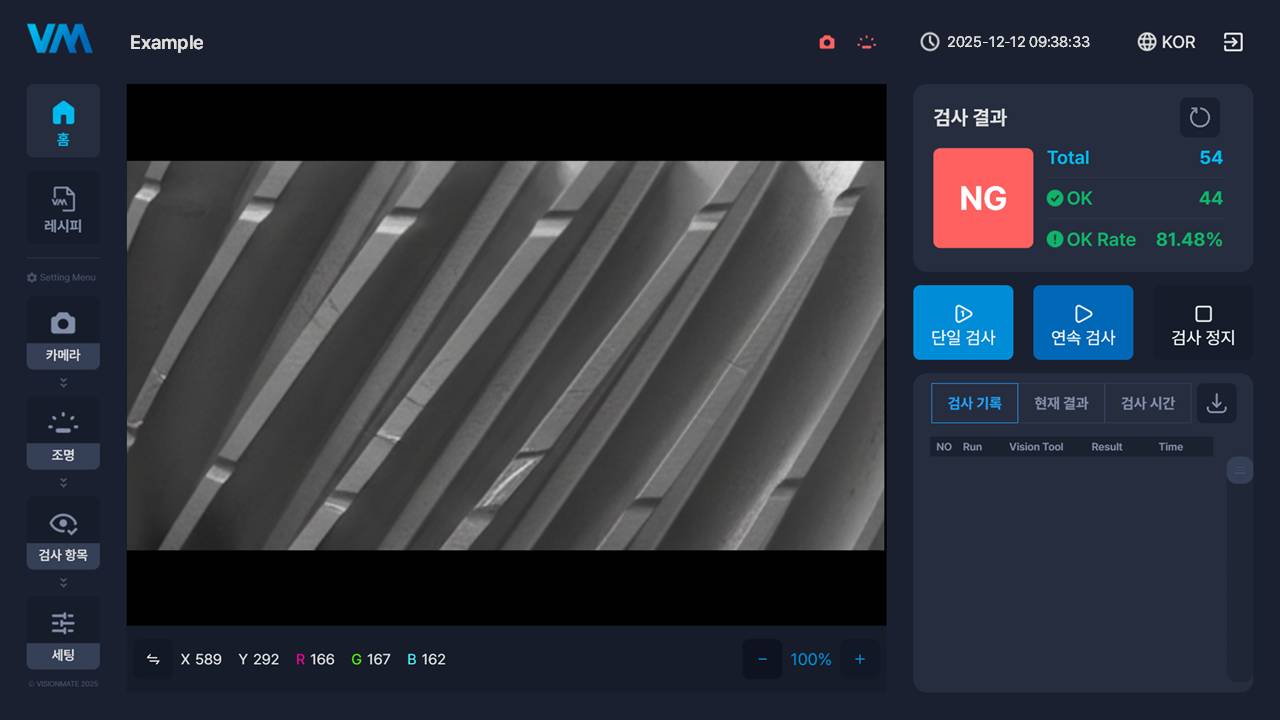This screenshot has height=720, width=1280.
Task: Download the inspection log
Action: click(x=1216, y=403)
